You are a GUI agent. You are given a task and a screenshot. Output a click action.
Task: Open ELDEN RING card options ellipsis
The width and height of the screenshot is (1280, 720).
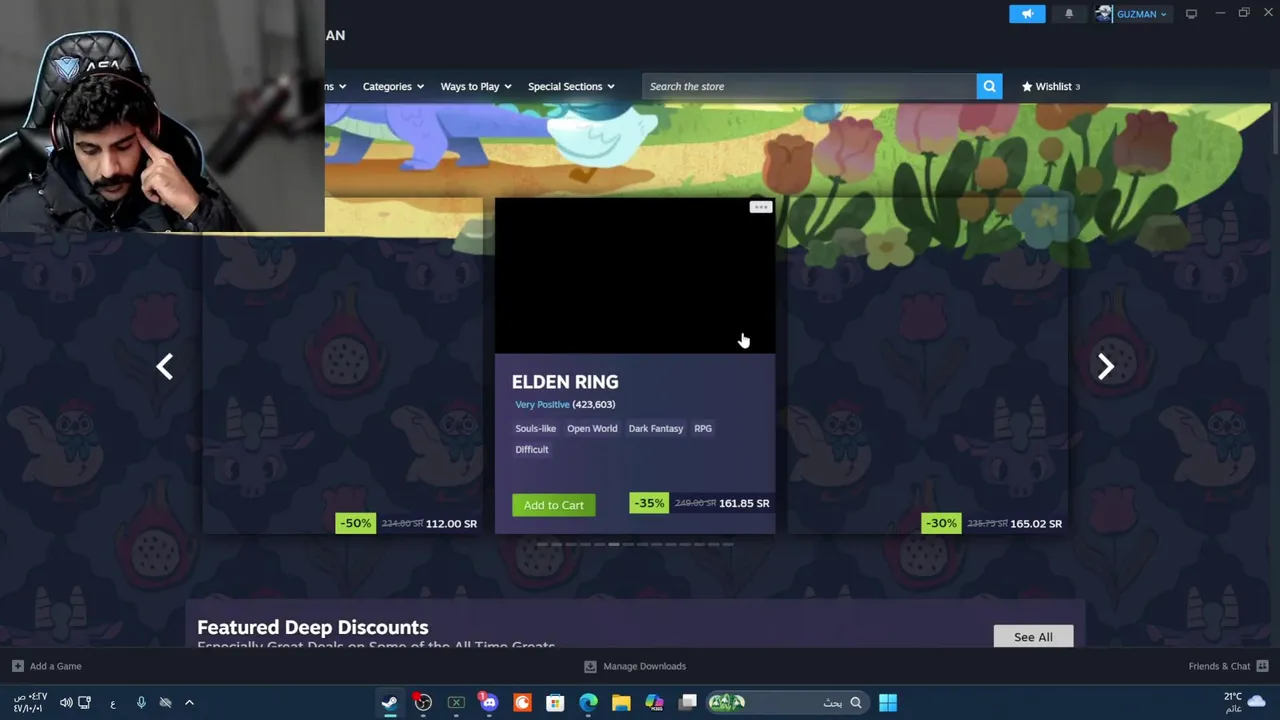761,207
